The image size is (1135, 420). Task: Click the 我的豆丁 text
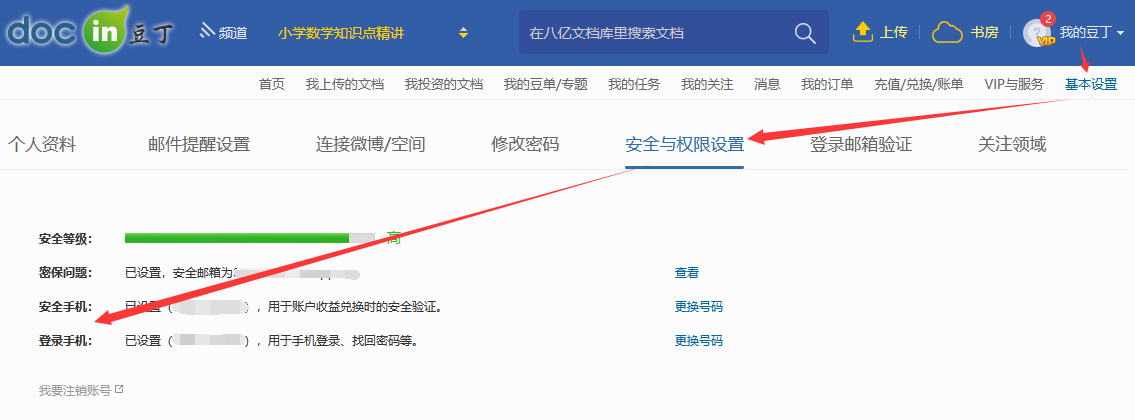coord(1085,33)
